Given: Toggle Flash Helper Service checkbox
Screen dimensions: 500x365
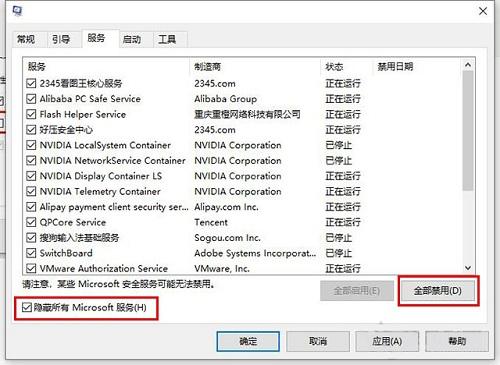Looking at the screenshot, I should [31, 114].
